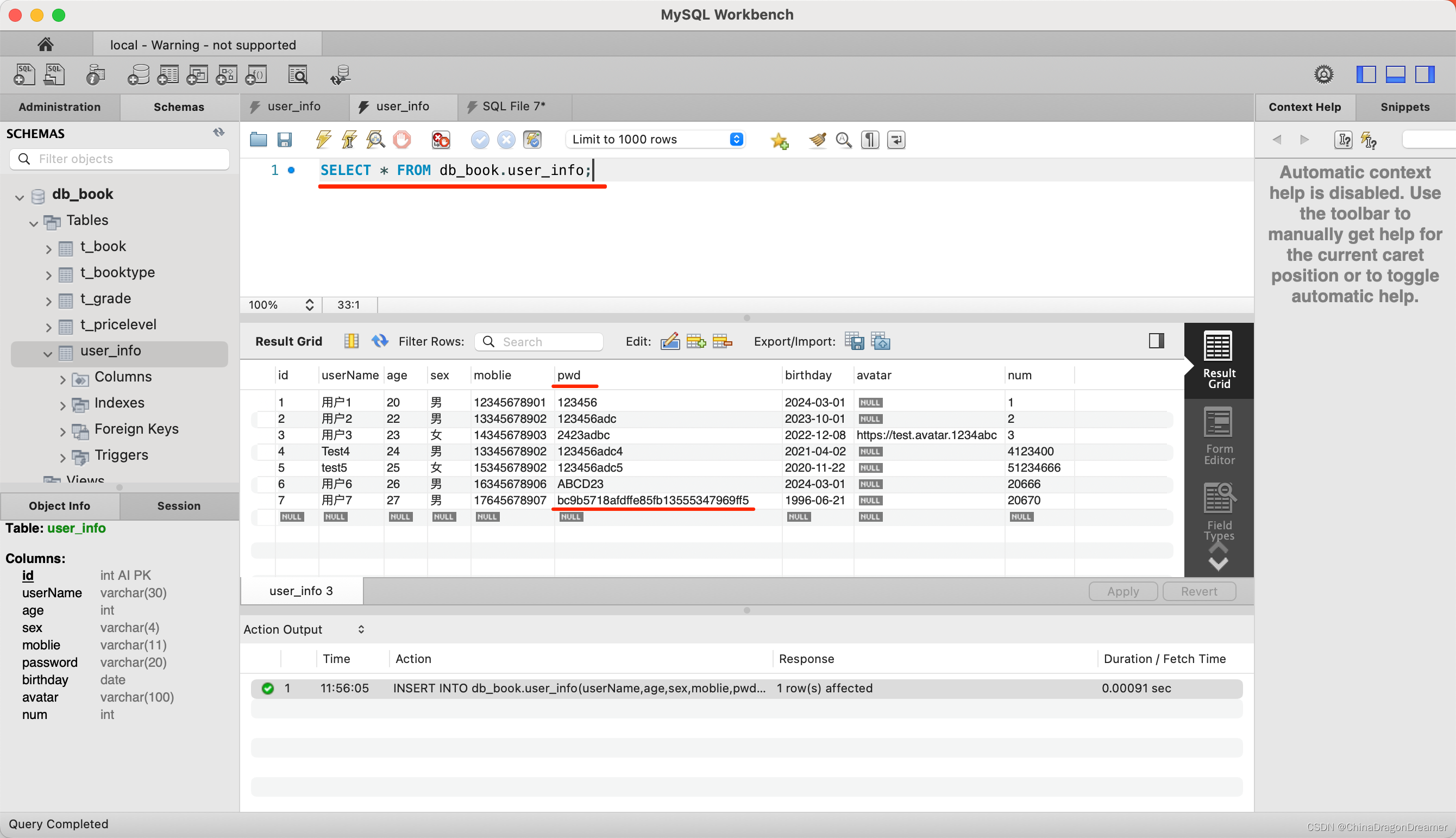Viewport: 1456px width, 838px height.
Task: Open the Context Help tab
Action: [1305, 107]
